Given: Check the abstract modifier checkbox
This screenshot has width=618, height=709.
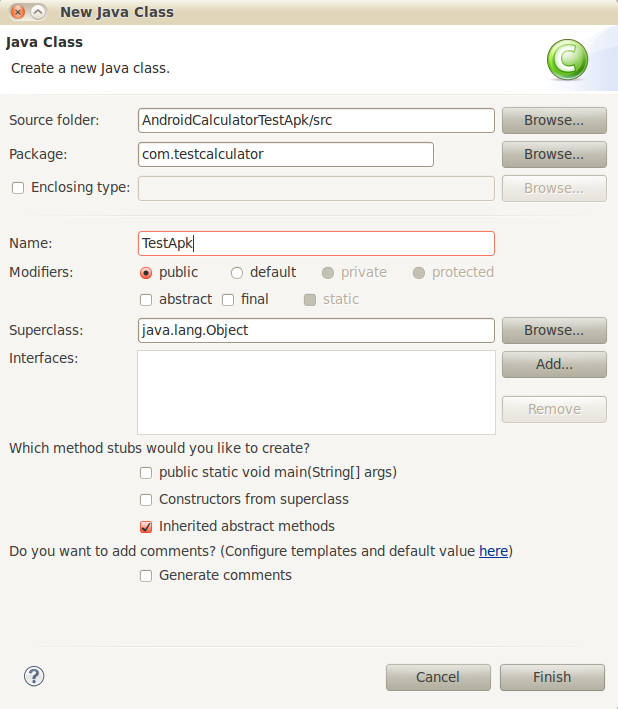Looking at the screenshot, I should coord(146,299).
